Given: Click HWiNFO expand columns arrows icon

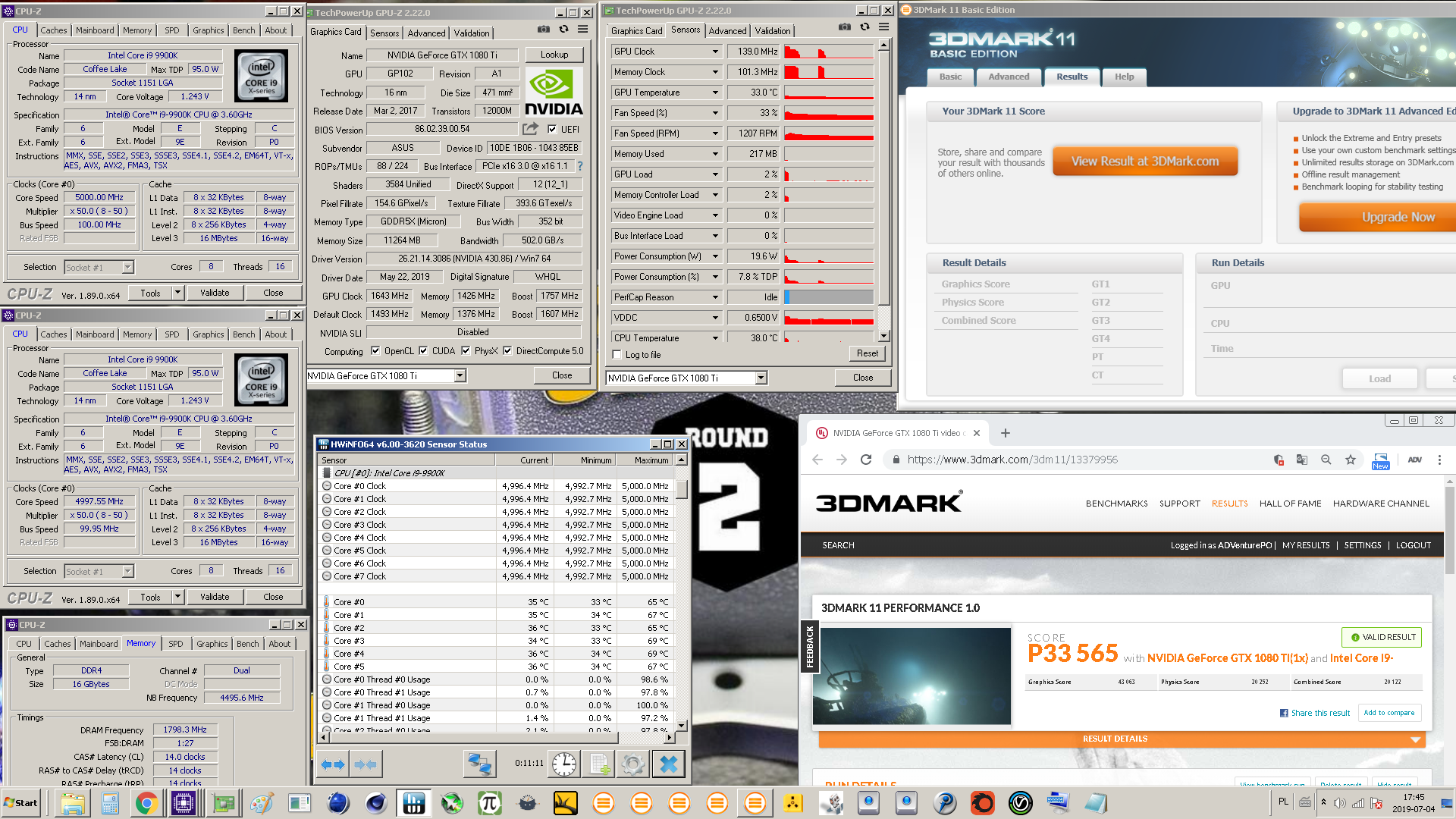Looking at the screenshot, I should click(x=333, y=764).
